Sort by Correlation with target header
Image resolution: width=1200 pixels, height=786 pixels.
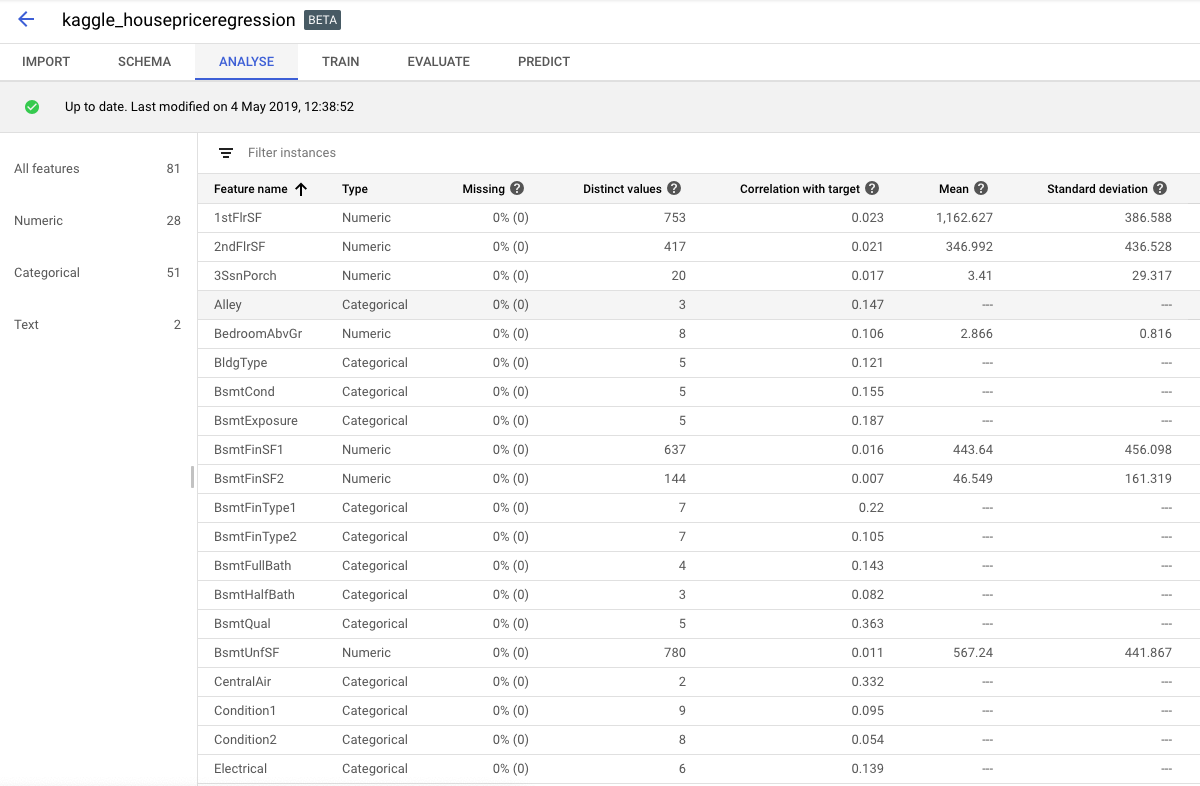(800, 189)
